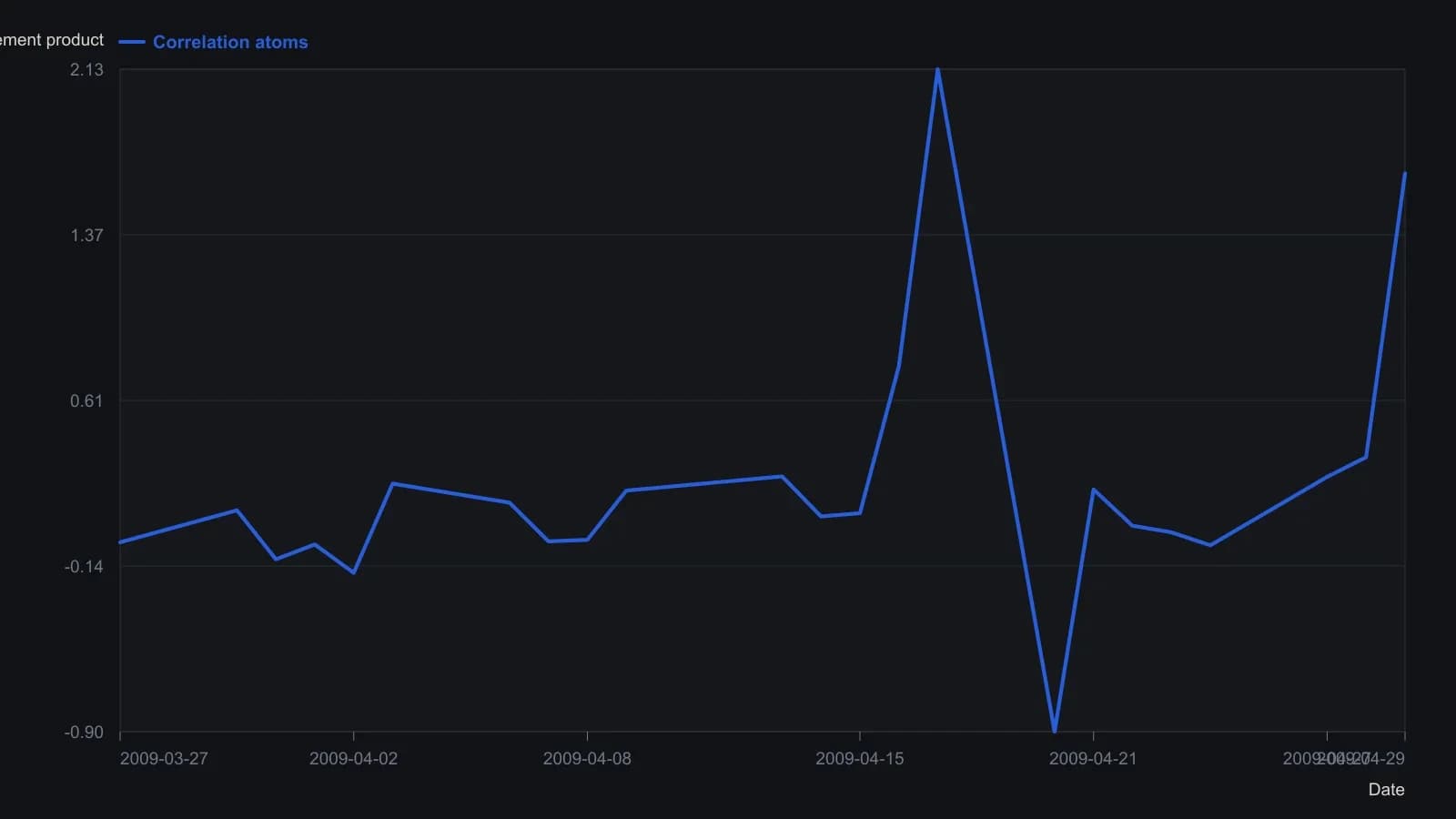Select the '2009-04-02' date label
This screenshot has width=1456, height=819.
point(353,759)
